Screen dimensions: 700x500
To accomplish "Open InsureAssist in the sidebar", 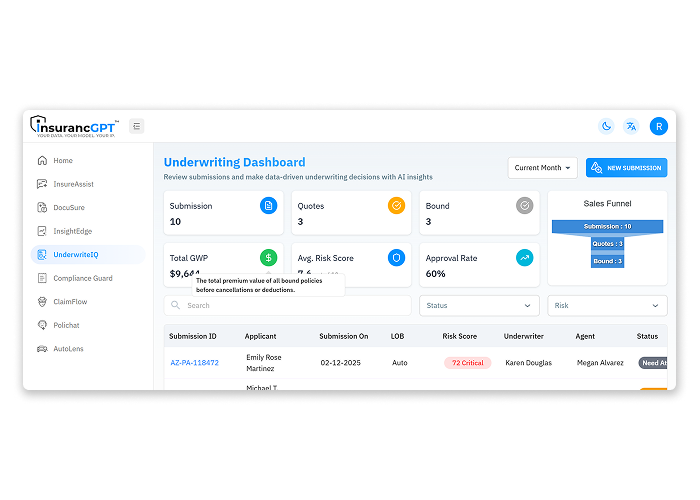I will click(72, 184).
